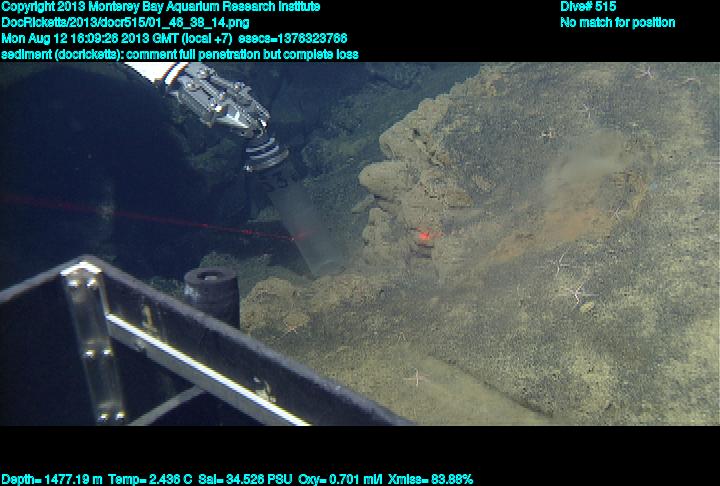Click the red laser dot on the rock
Screen dimensions: 720x486
click(x=425, y=236)
